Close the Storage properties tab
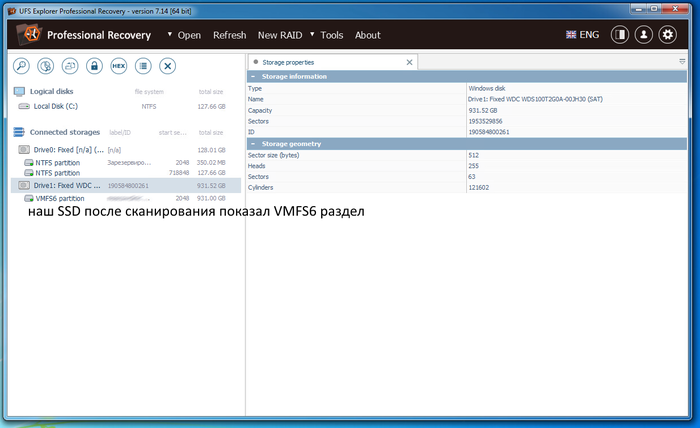 point(409,62)
